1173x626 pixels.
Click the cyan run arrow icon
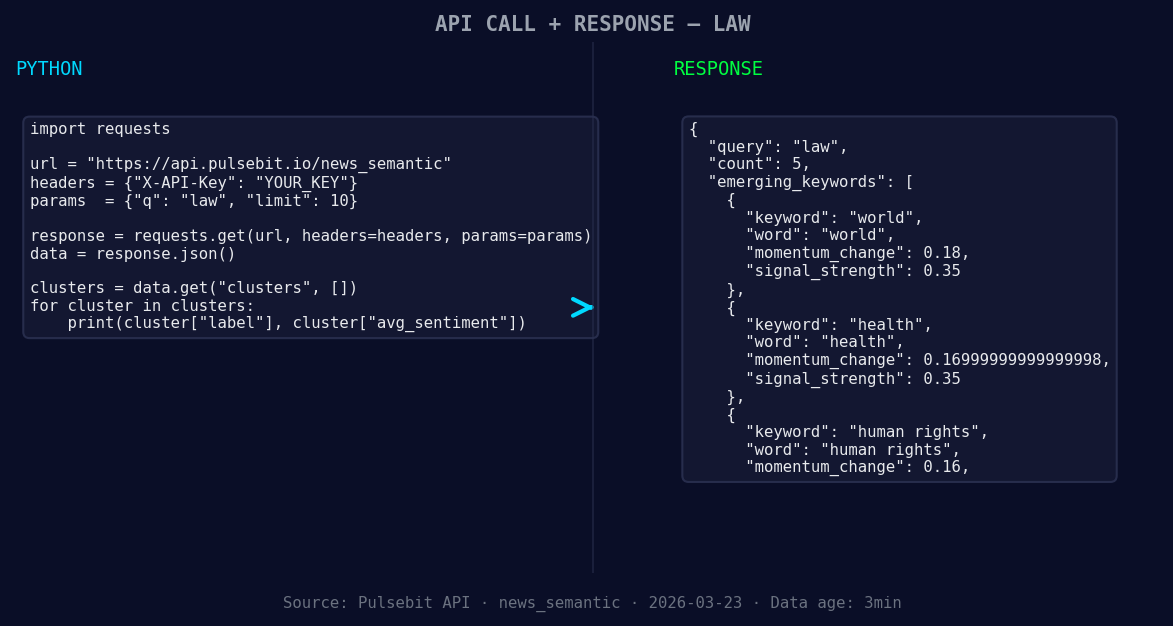tap(580, 308)
